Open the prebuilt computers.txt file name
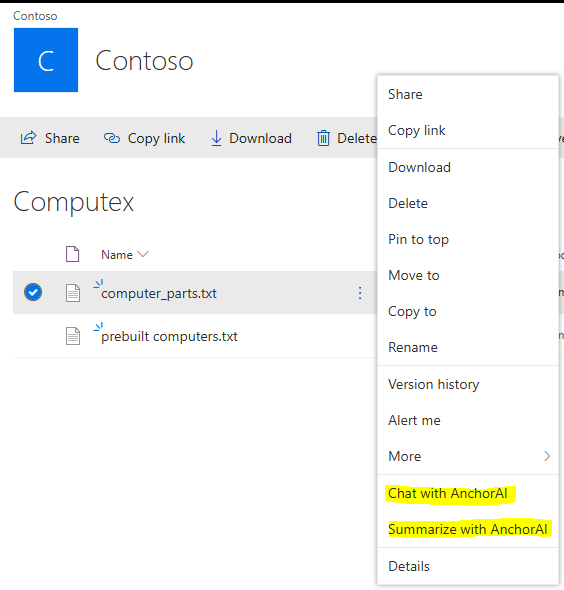 pyautogui.click(x=169, y=336)
